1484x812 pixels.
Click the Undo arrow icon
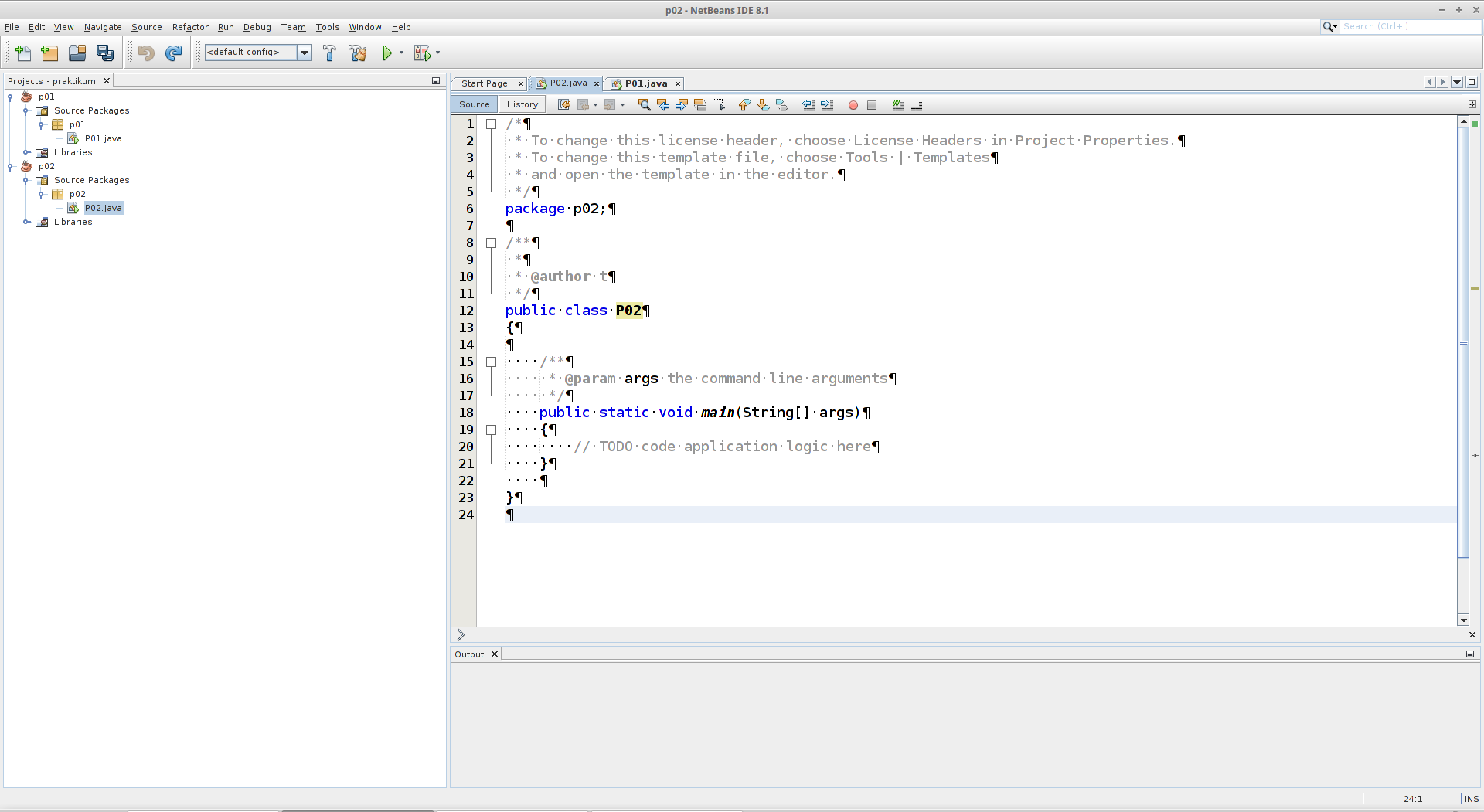146,53
